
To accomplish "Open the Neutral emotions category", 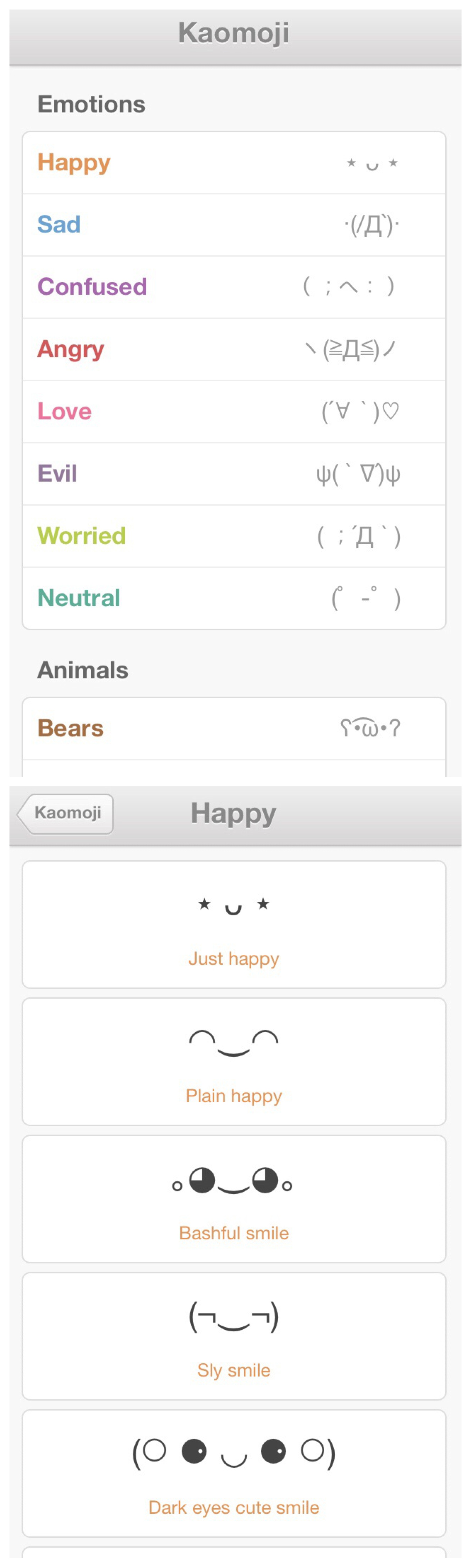I will [x=234, y=598].
